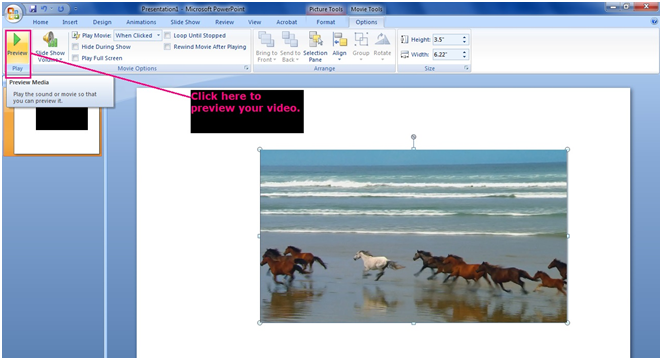Open the Picture Tools Format tab
The height and width of the screenshot is (361, 662).
click(x=326, y=22)
